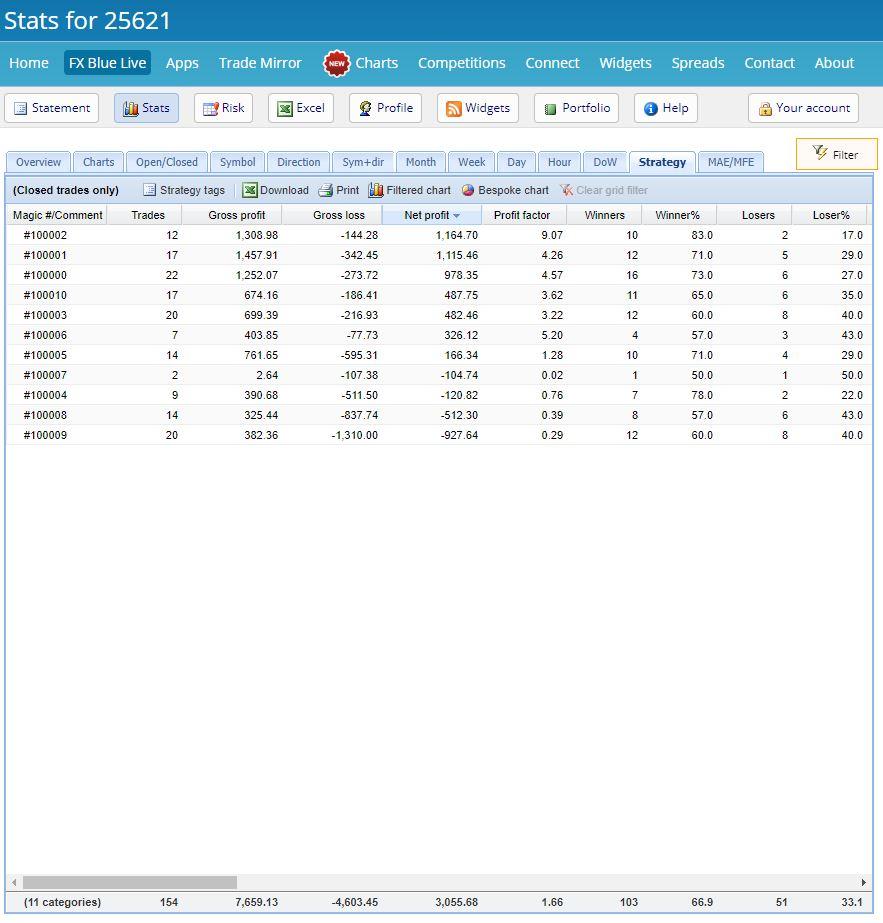Click the Bespoke chart toolbar label

click(x=513, y=190)
